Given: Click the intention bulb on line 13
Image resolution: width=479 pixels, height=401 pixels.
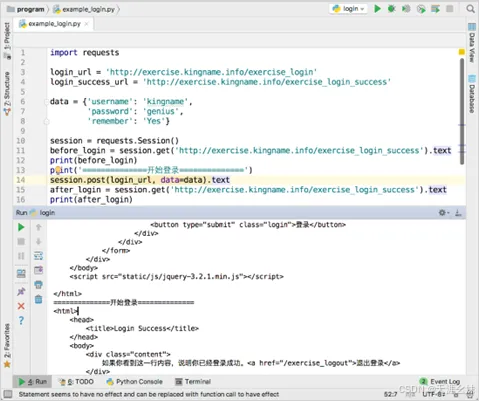Looking at the screenshot, I should pyautogui.click(x=58, y=170).
